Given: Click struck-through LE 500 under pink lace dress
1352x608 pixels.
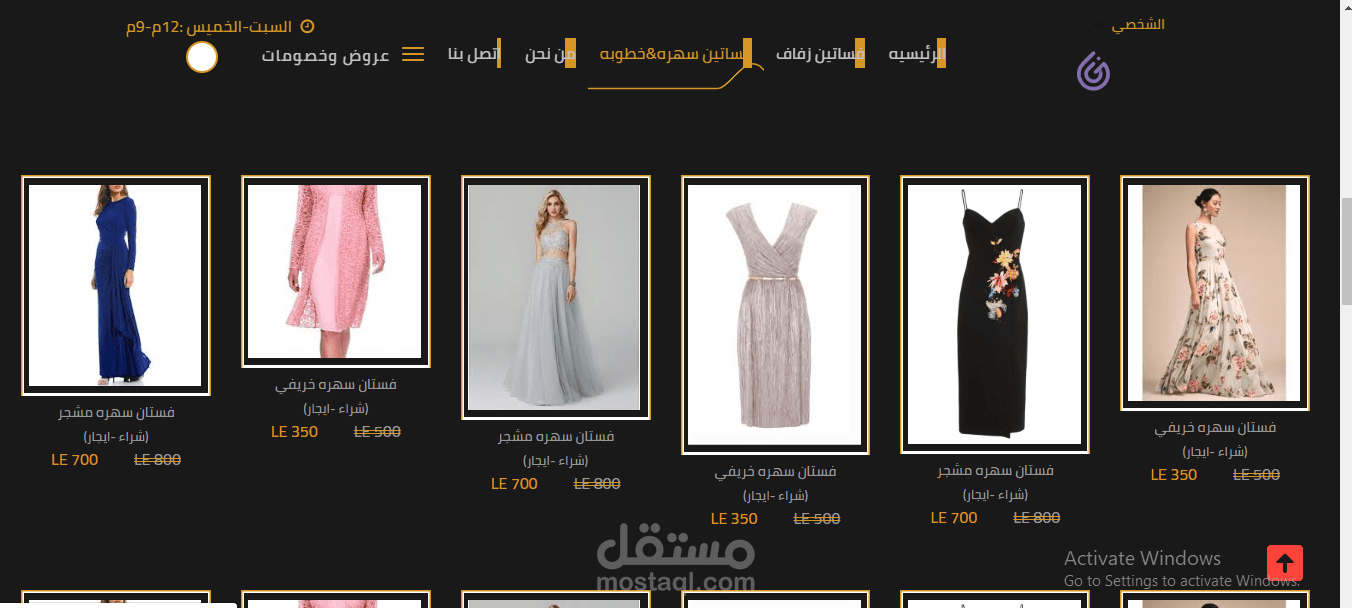Looking at the screenshot, I should coord(377,432).
